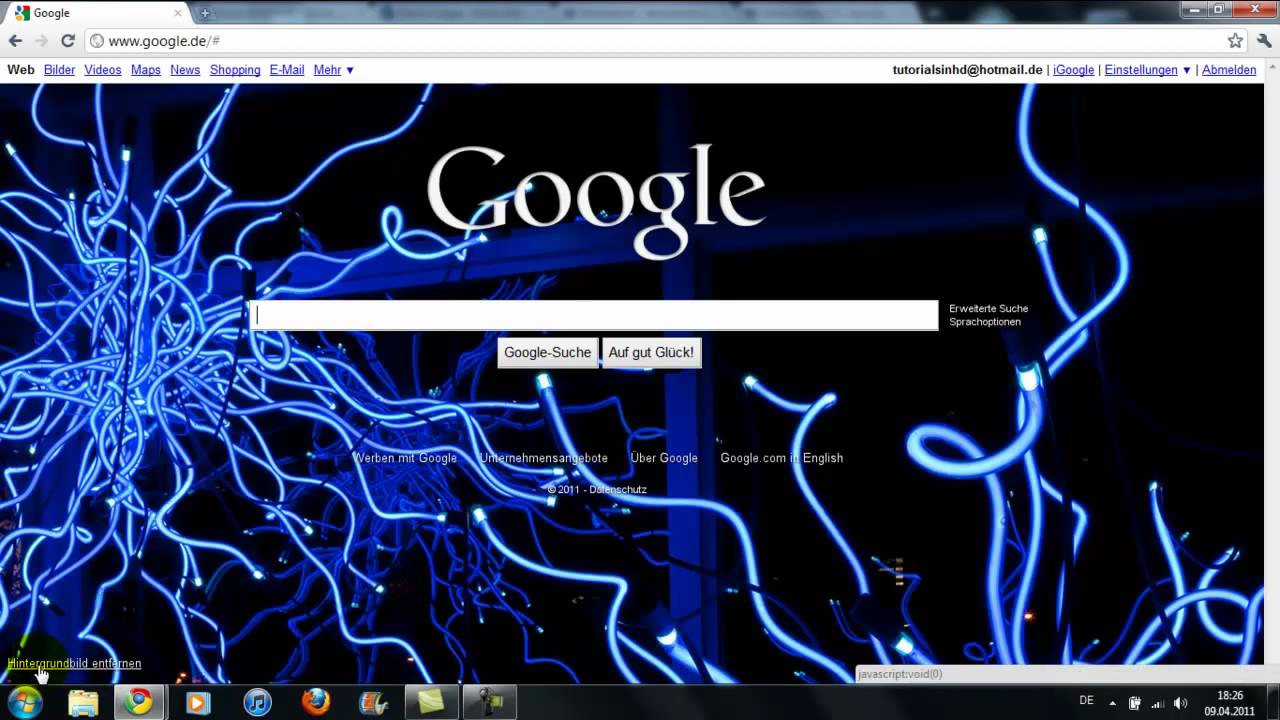1280x720 pixels.
Task: Click Hintergrundbild entfernen link
Action: tap(74, 663)
